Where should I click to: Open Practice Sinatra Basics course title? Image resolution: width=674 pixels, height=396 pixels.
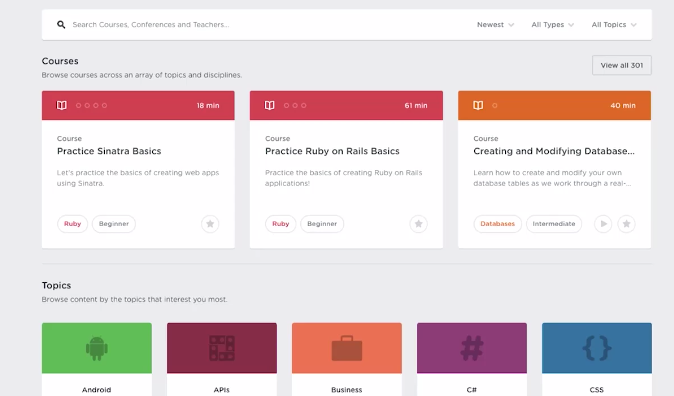tap(109, 151)
